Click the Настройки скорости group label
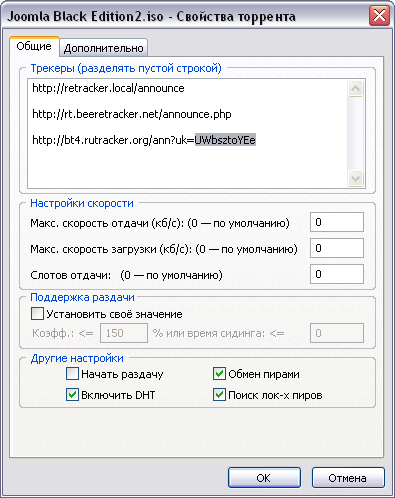 click(82, 203)
